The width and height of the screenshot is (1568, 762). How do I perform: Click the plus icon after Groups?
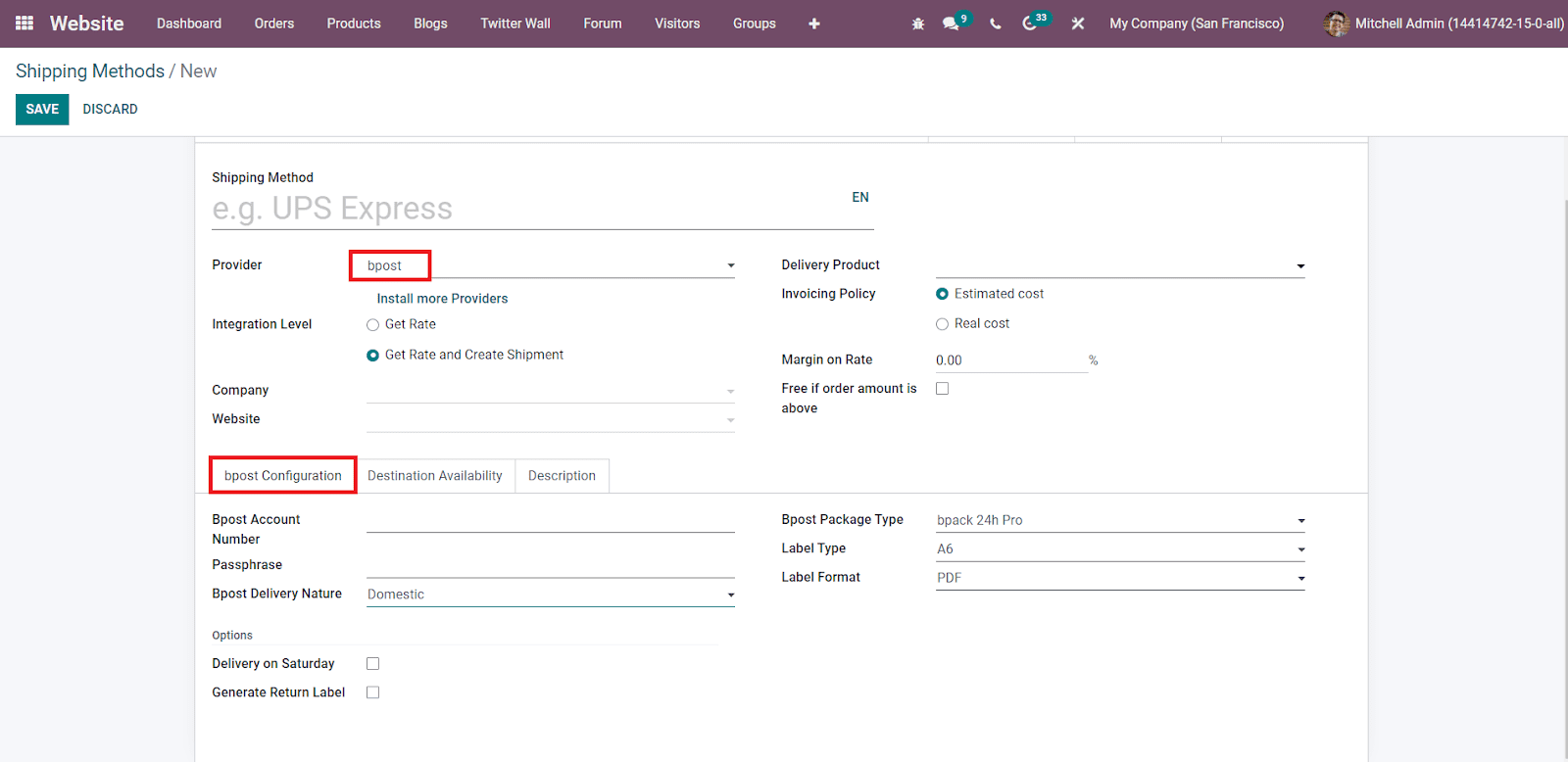point(814,24)
